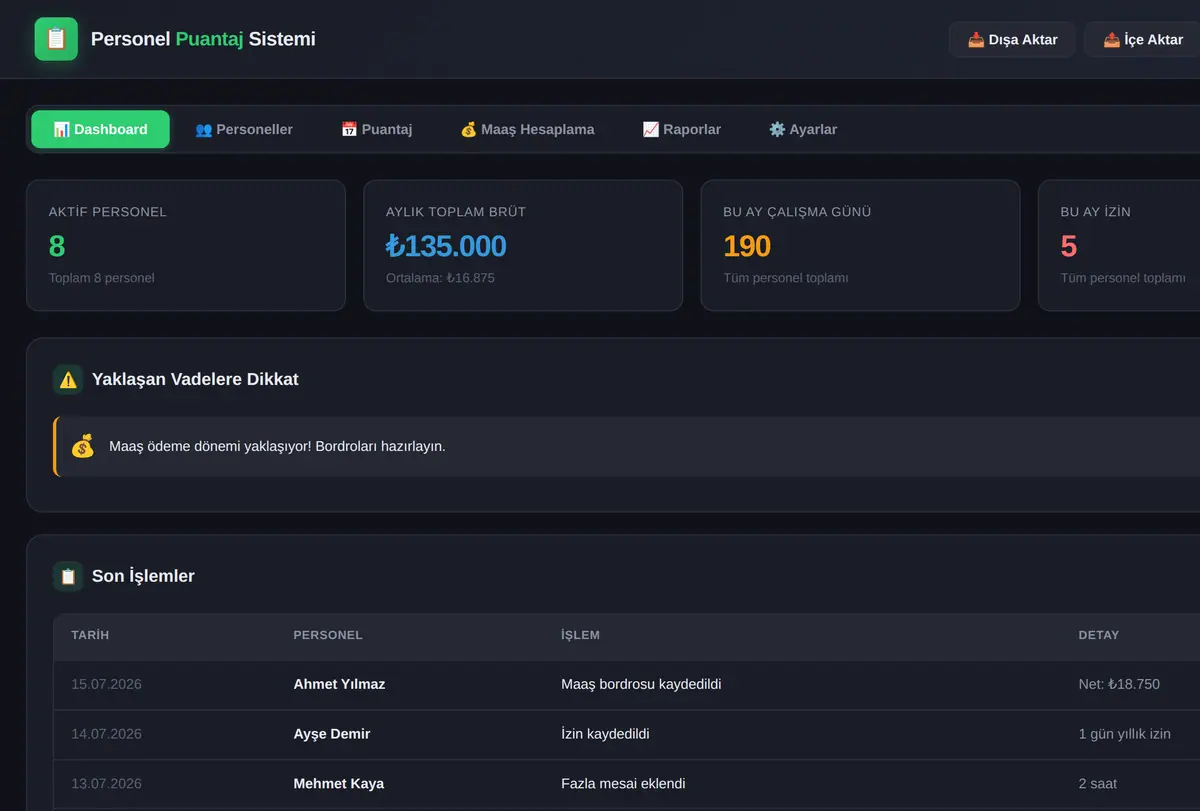Open the Dashboard tab
Image resolution: width=1200 pixels, height=811 pixels.
coord(100,130)
